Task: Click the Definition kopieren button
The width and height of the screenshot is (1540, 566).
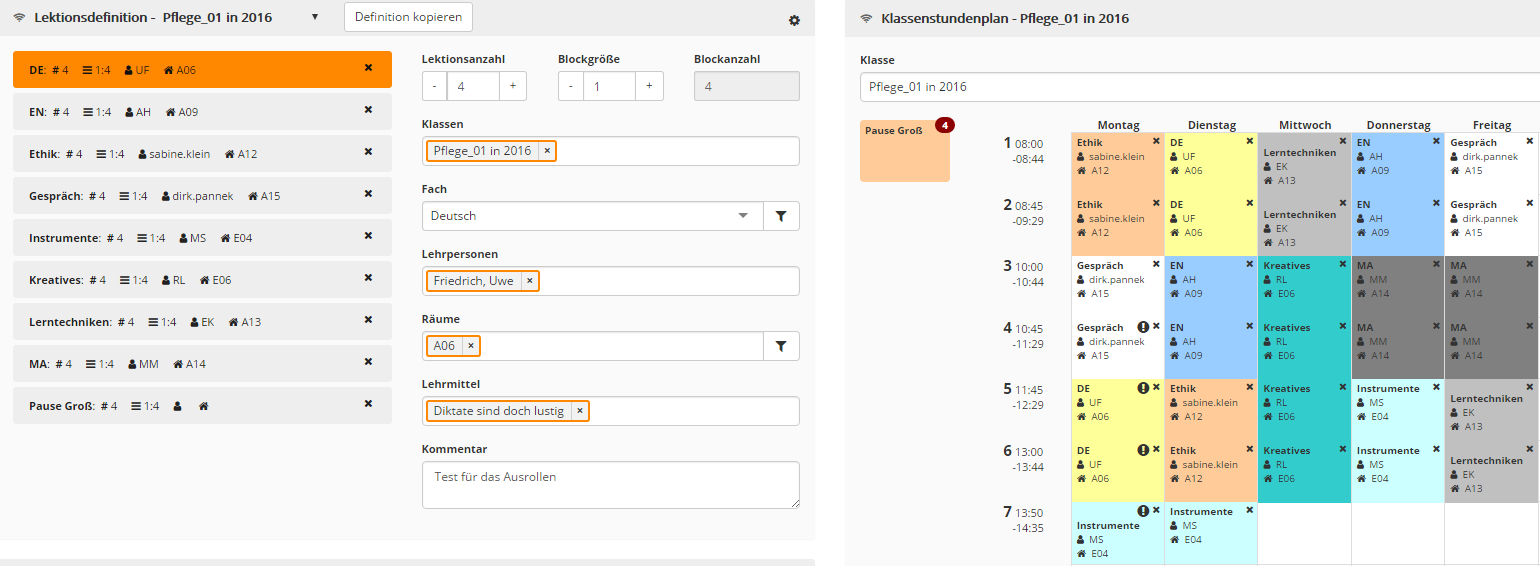Action: coord(408,17)
